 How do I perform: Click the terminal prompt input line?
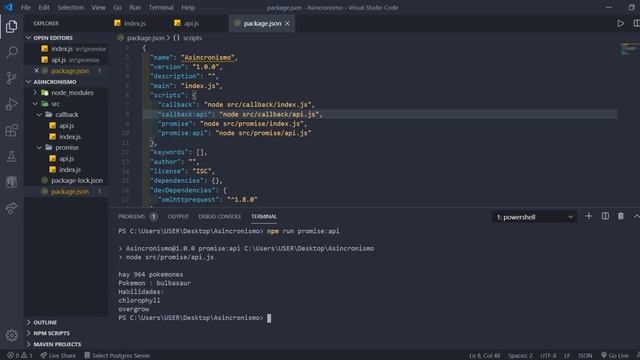pos(194,318)
